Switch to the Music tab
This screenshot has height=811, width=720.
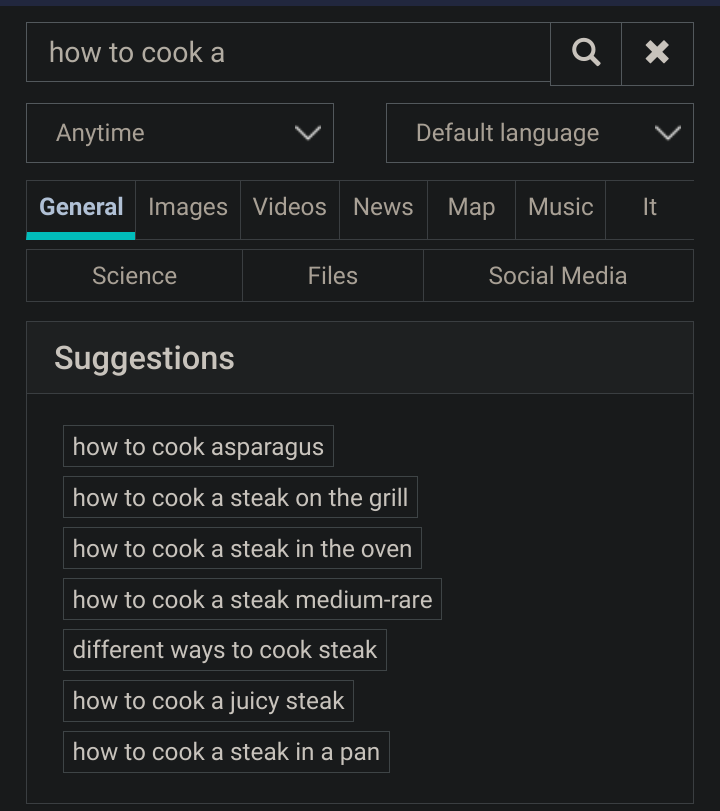(560, 208)
